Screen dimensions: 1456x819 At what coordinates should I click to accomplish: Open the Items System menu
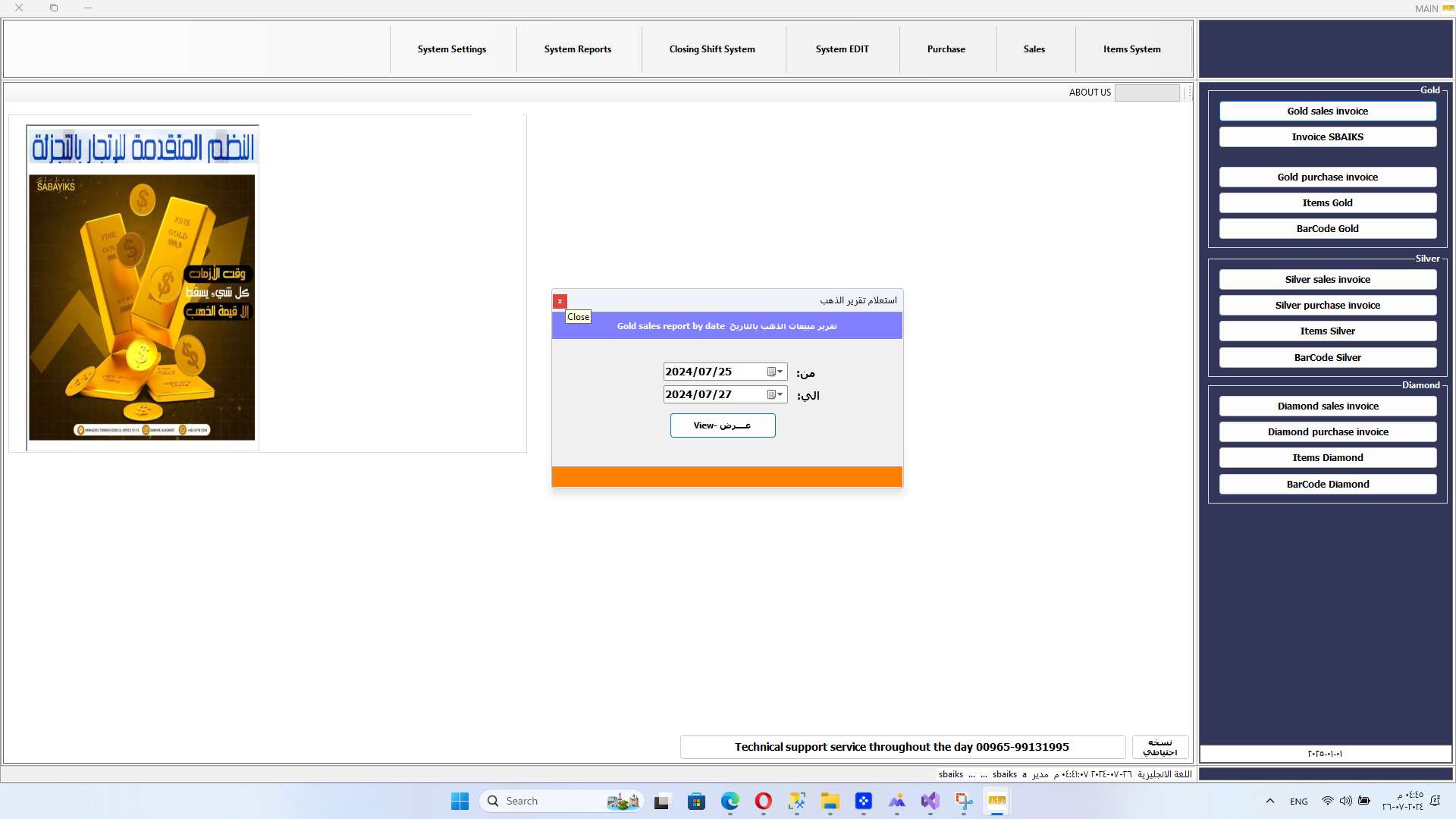click(1131, 49)
